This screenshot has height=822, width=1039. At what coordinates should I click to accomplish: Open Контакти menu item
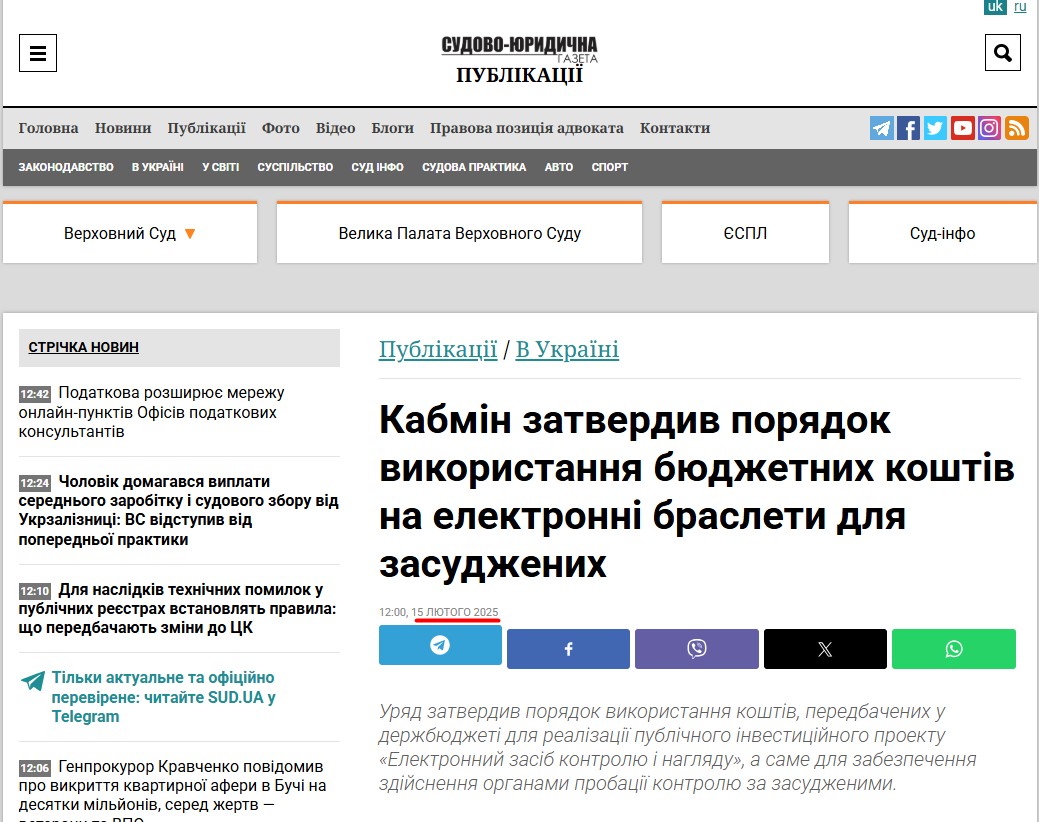coord(675,128)
